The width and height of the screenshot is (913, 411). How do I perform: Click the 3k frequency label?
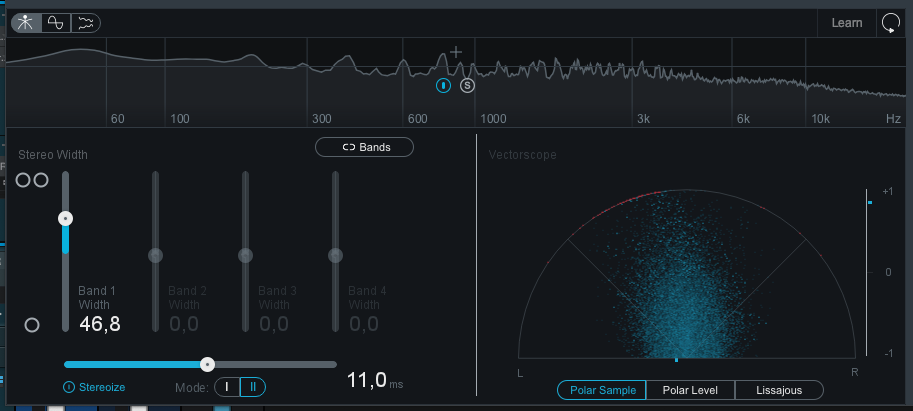(643, 119)
